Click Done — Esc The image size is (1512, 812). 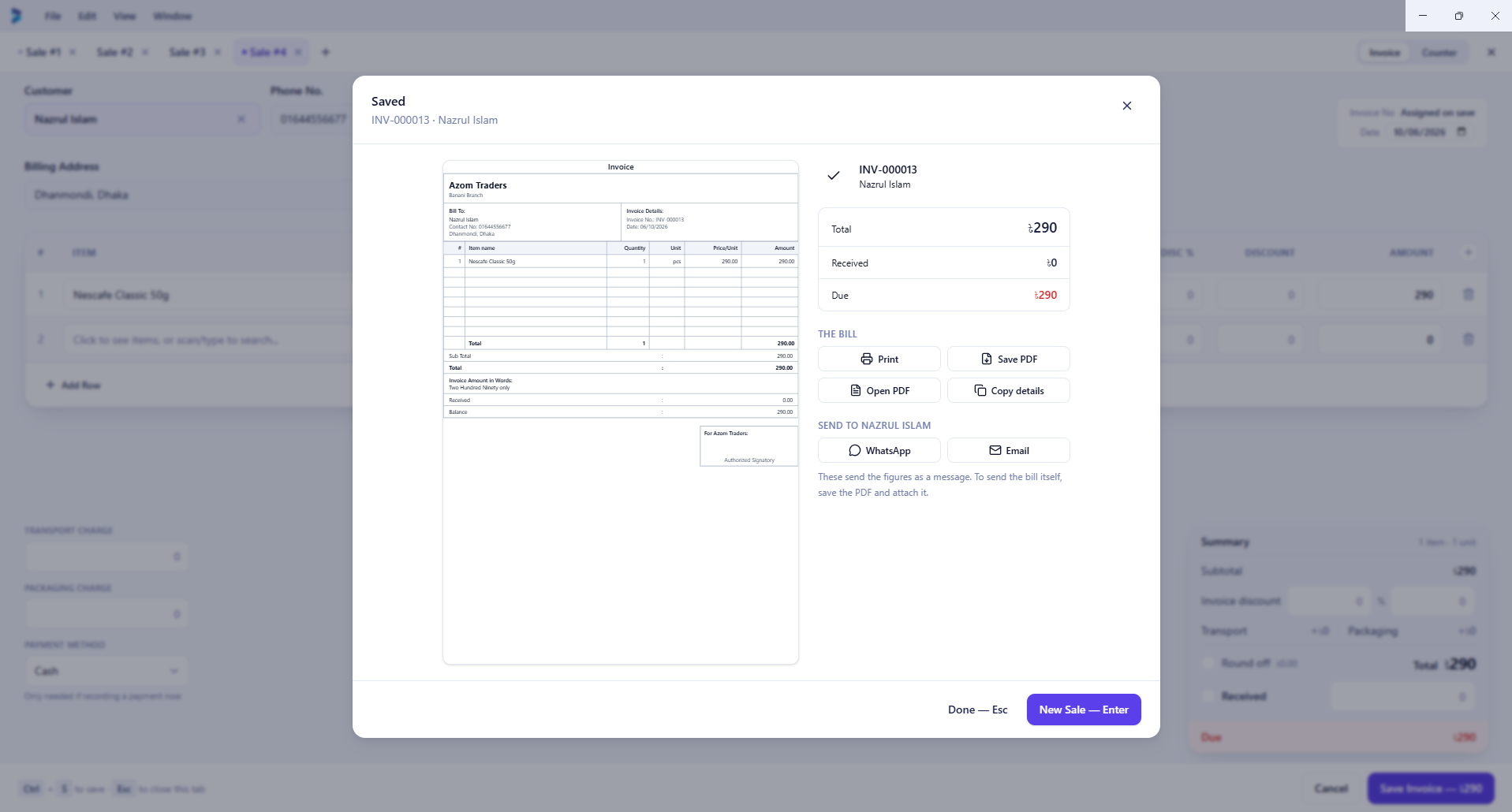(x=977, y=710)
